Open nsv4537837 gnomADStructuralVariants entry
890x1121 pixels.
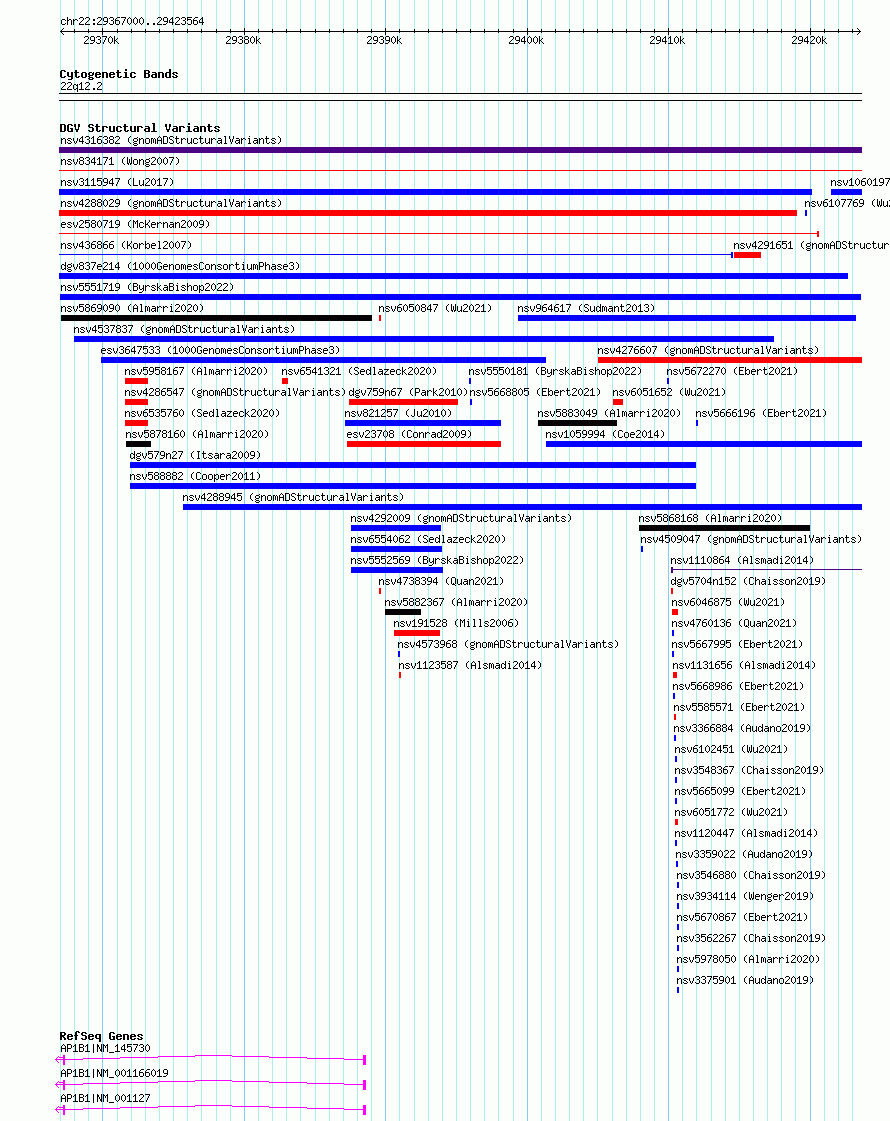[x=184, y=329]
